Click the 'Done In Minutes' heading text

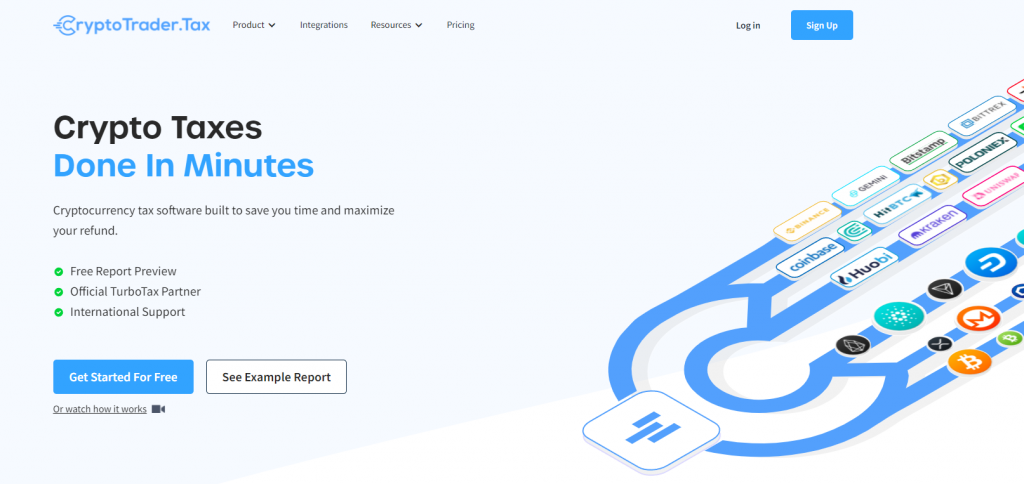coord(184,165)
